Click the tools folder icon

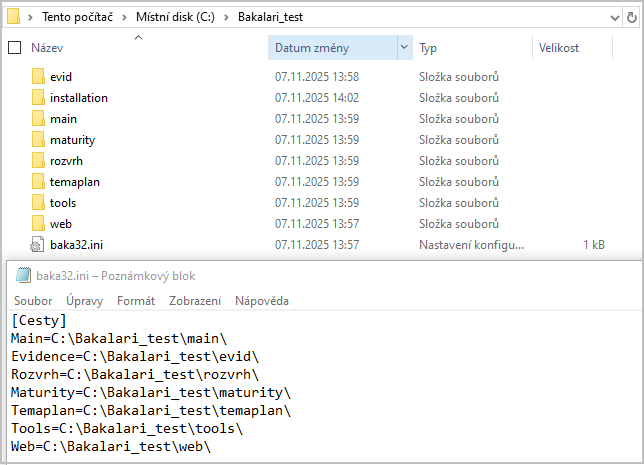tap(38, 203)
